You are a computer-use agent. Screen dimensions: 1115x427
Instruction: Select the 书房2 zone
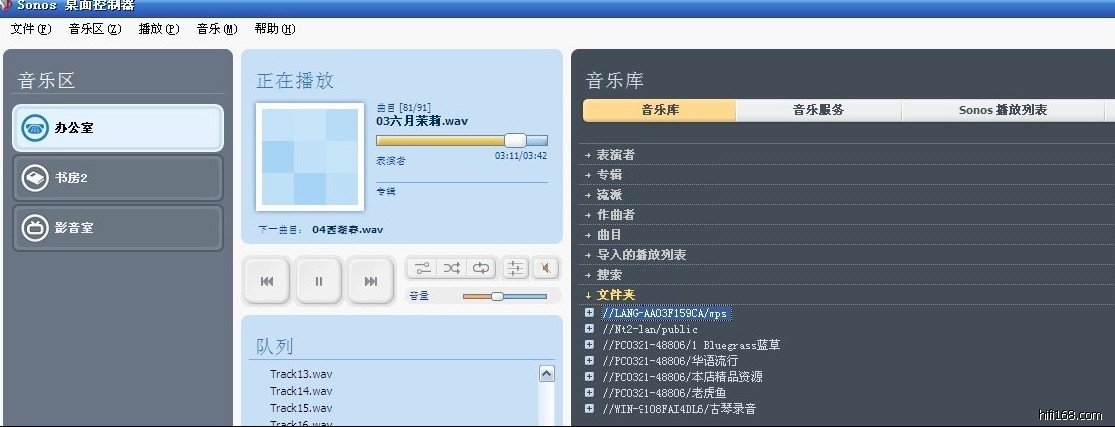click(118, 178)
